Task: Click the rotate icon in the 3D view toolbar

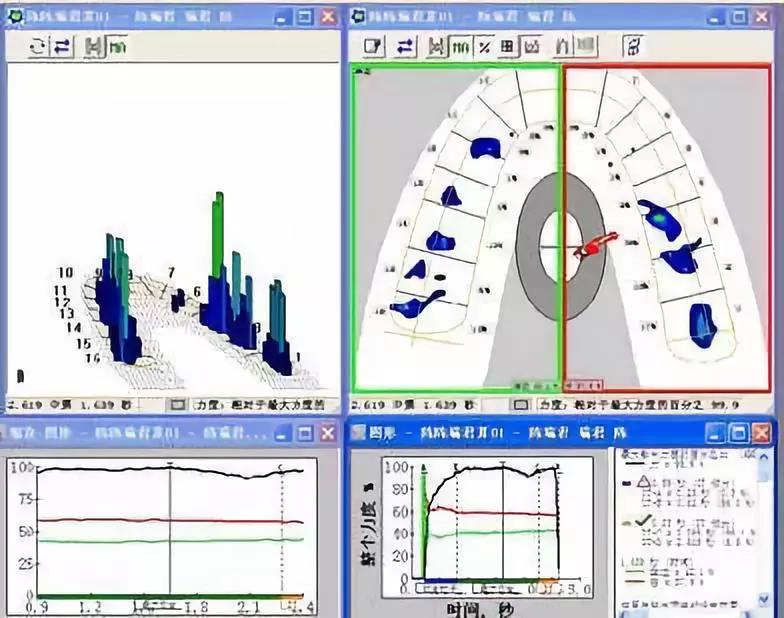Action: point(39,47)
